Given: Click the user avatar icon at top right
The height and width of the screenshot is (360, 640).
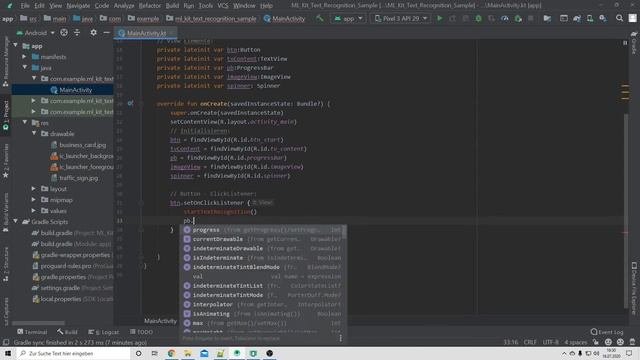Looking at the screenshot, I should pyautogui.click(x=633, y=18).
